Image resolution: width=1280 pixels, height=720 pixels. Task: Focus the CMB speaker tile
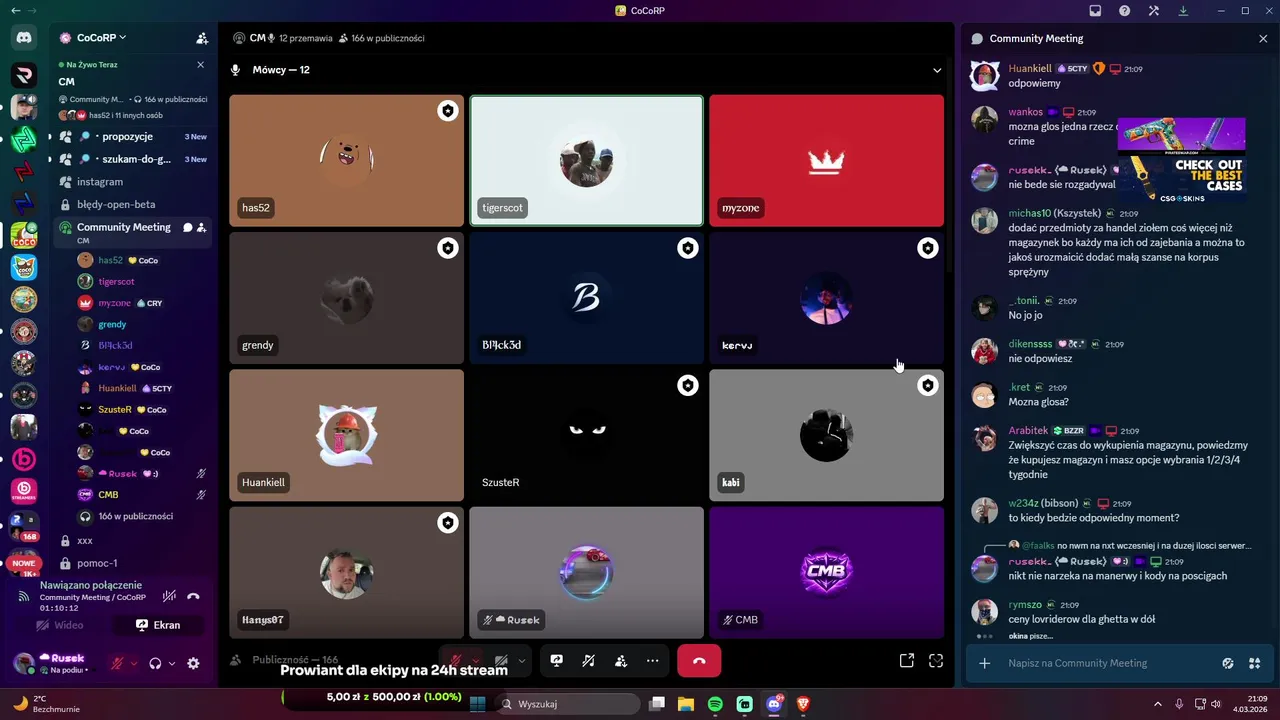(826, 572)
